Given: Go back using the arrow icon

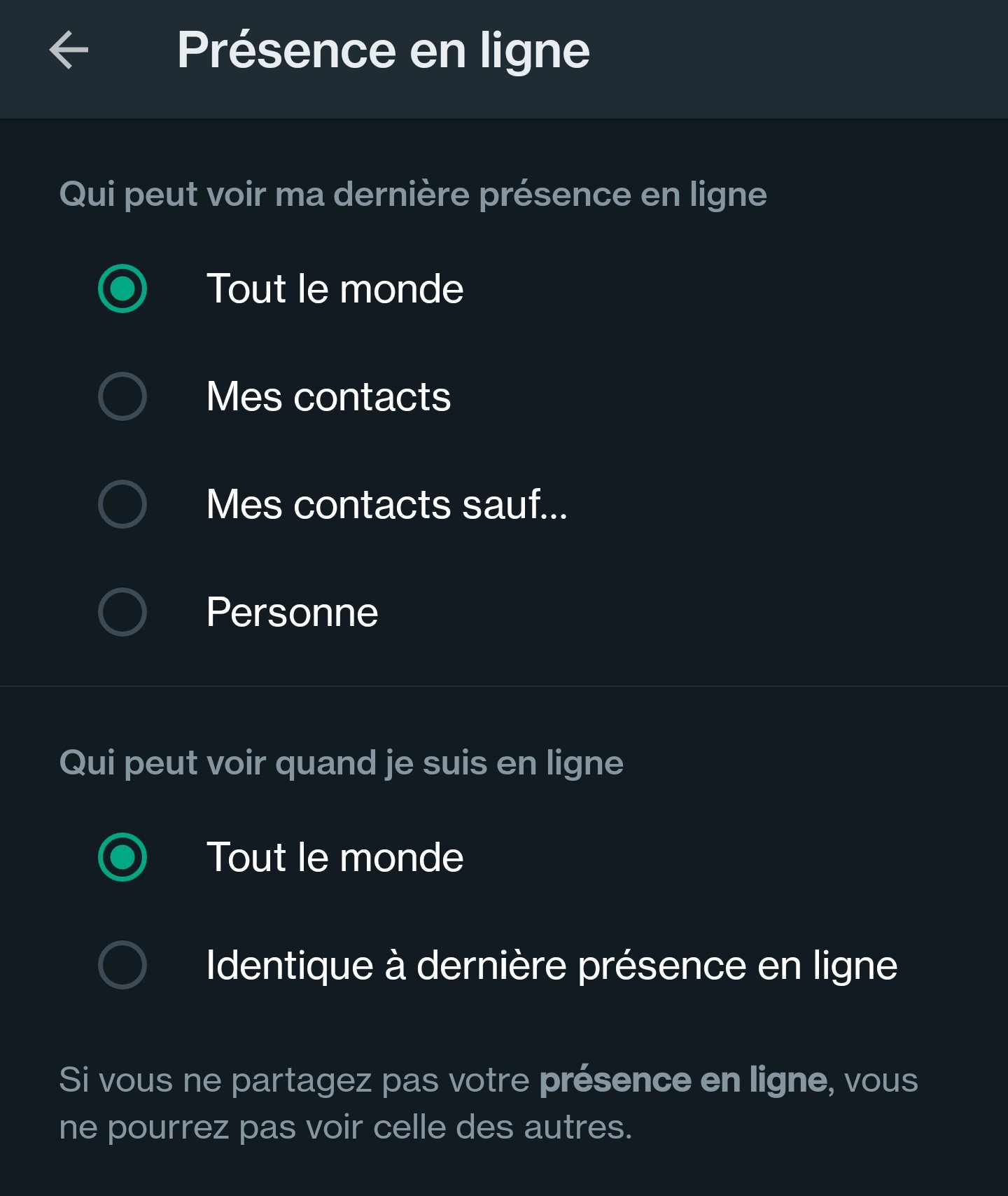Looking at the screenshot, I should point(69,50).
